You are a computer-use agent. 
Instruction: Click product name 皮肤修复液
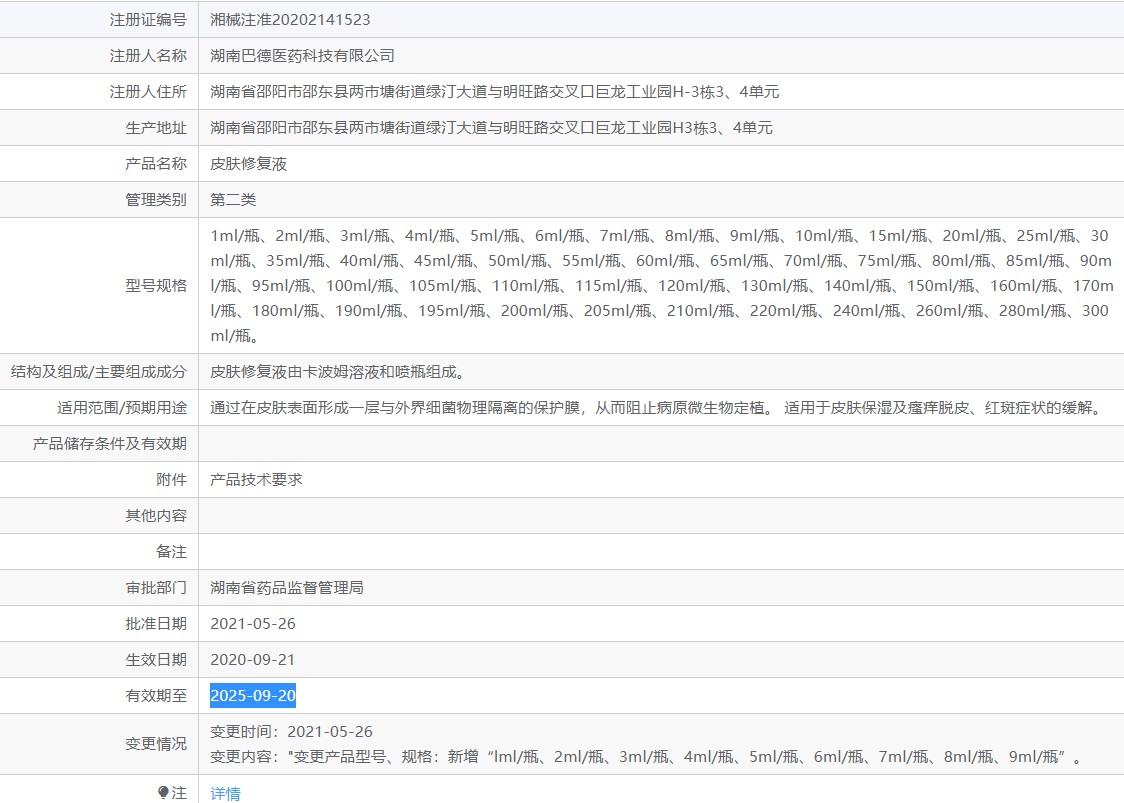(249, 163)
